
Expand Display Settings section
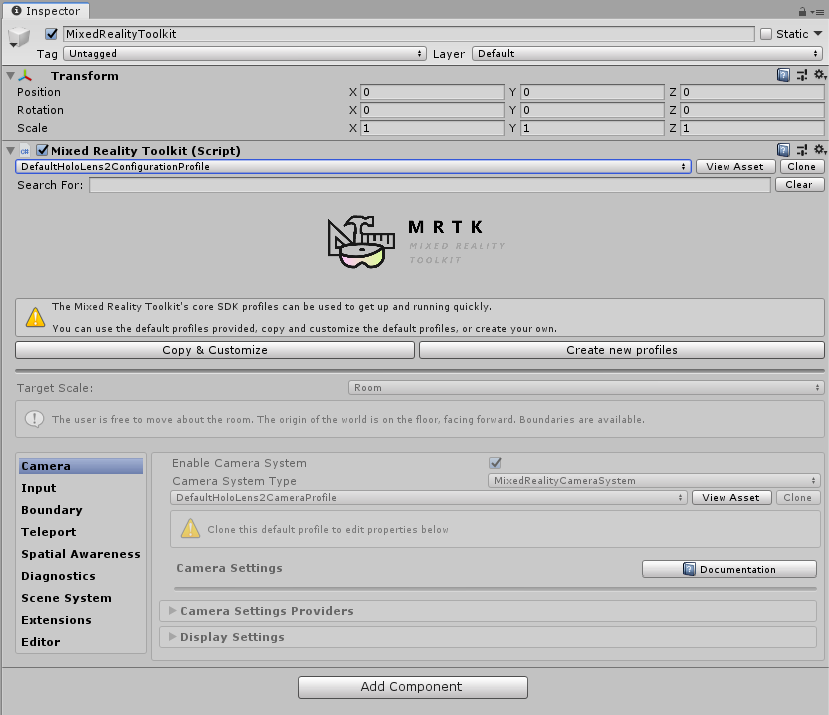coord(487,637)
